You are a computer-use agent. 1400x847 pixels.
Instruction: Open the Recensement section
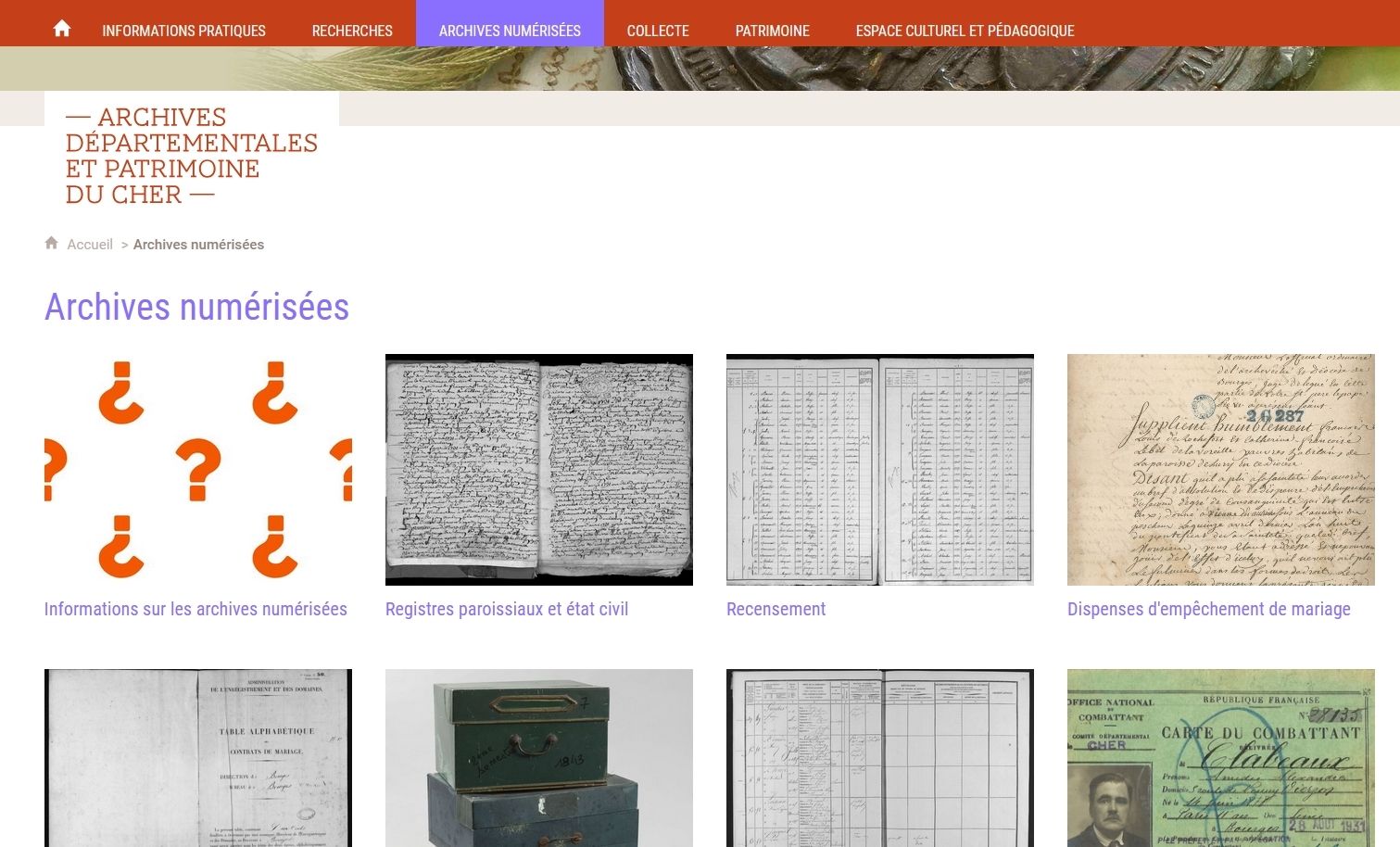[776, 609]
